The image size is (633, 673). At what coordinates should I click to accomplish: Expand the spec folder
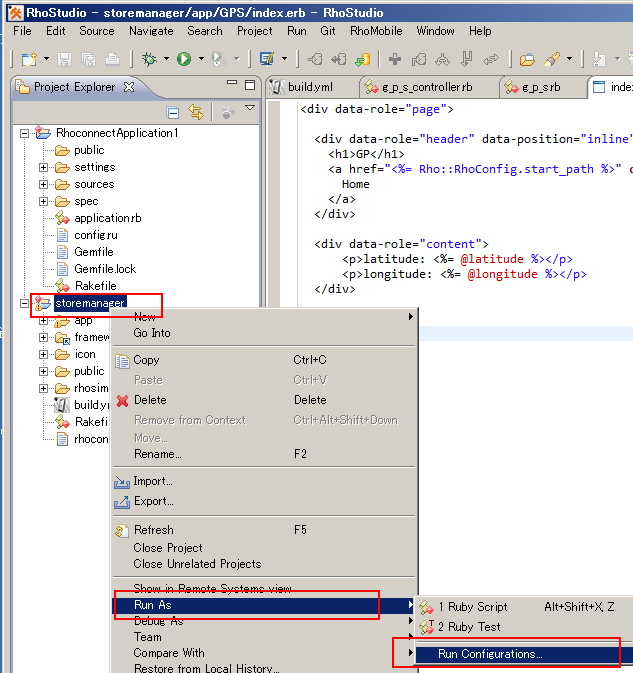click(43, 201)
